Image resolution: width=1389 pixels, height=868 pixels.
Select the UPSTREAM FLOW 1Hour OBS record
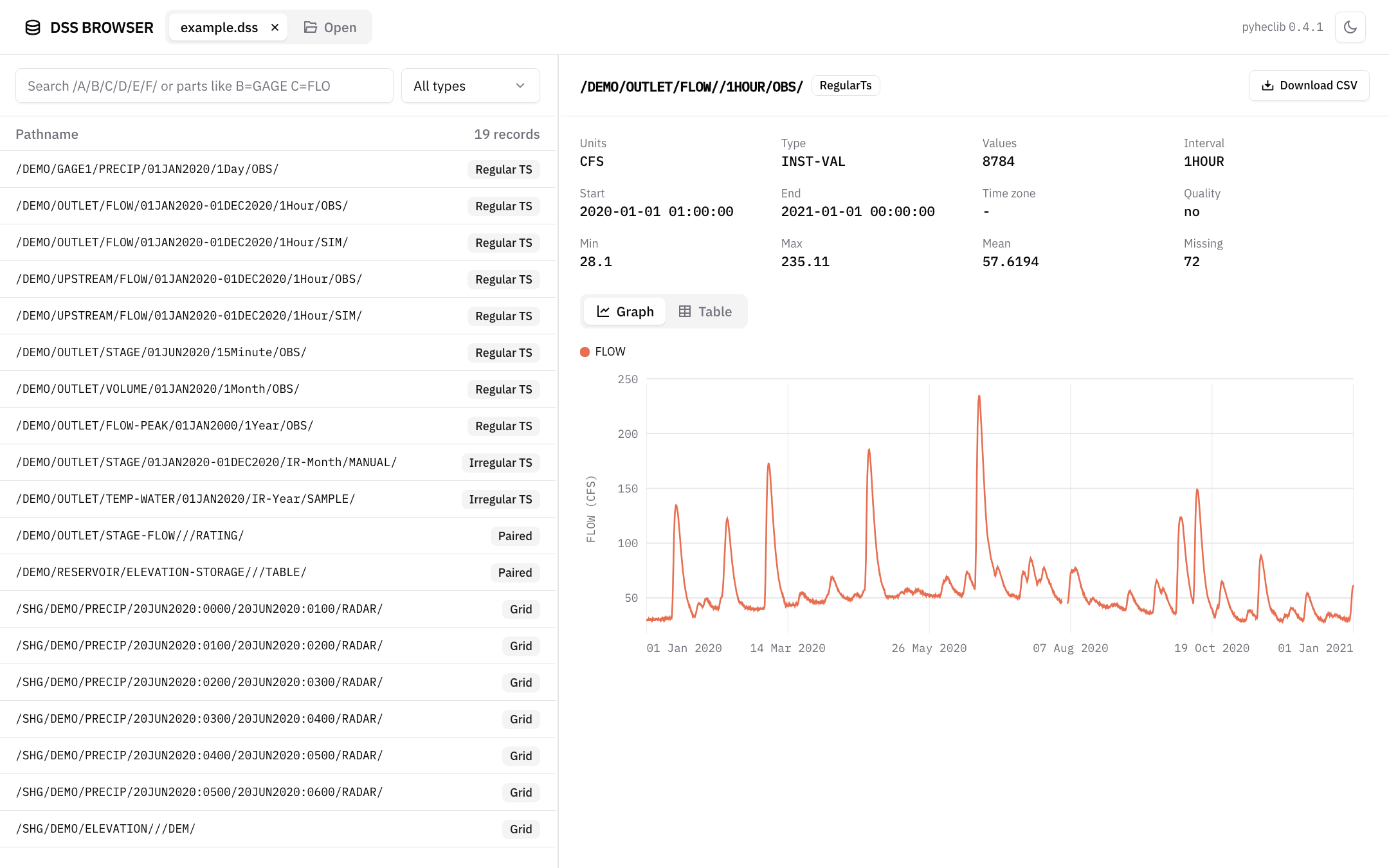278,279
